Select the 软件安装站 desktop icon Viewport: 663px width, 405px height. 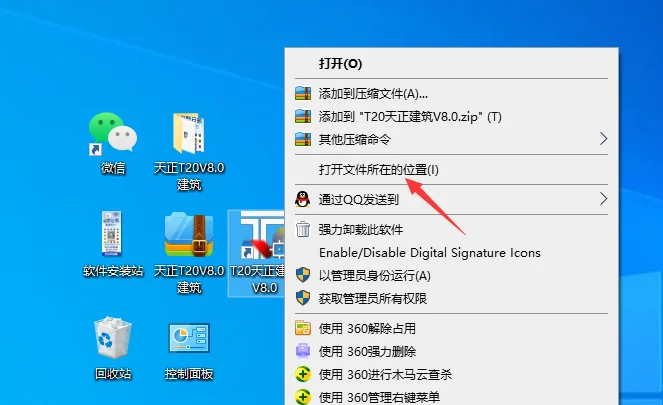pyautogui.click(x=112, y=234)
